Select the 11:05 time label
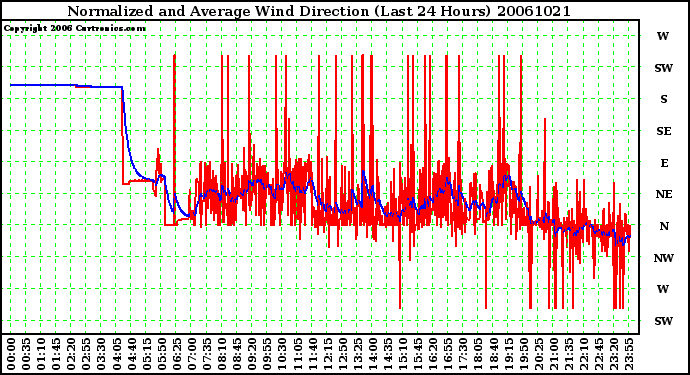 click(297, 354)
